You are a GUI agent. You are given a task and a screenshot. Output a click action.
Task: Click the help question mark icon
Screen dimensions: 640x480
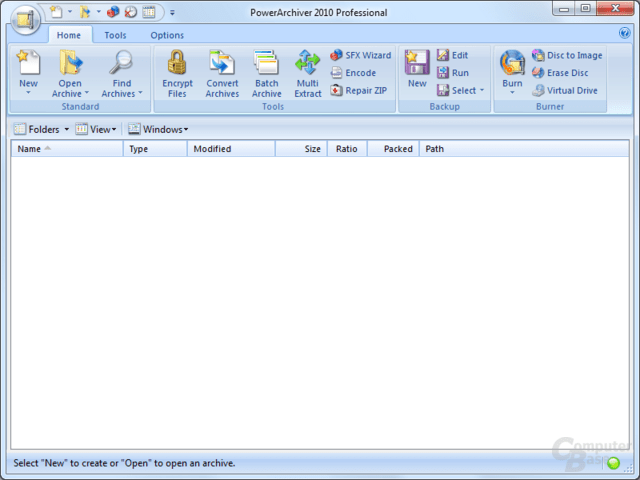pyautogui.click(x=624, y=33)
